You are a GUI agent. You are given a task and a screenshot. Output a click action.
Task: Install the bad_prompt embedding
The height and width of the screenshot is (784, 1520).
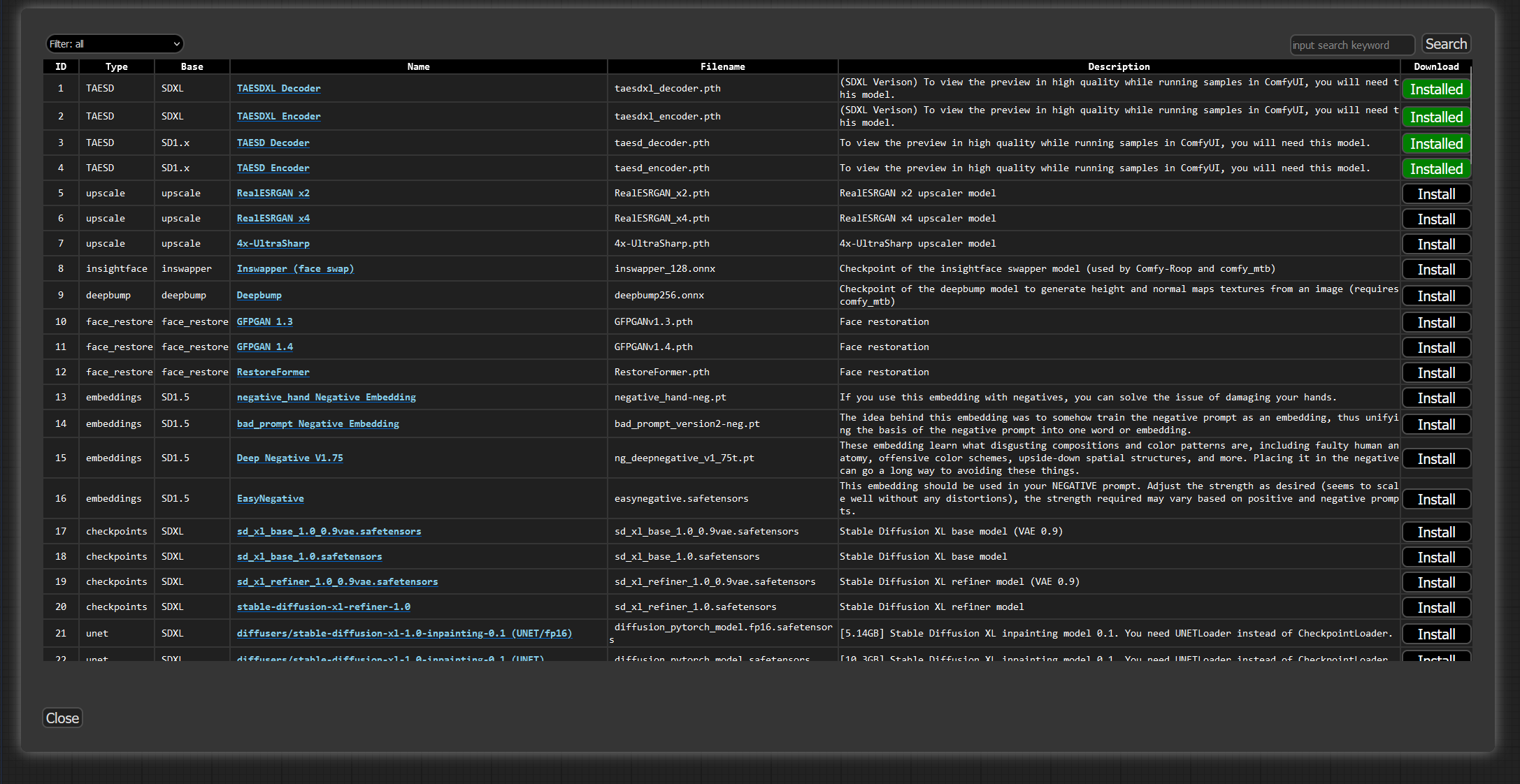[x=1436, y=425]
